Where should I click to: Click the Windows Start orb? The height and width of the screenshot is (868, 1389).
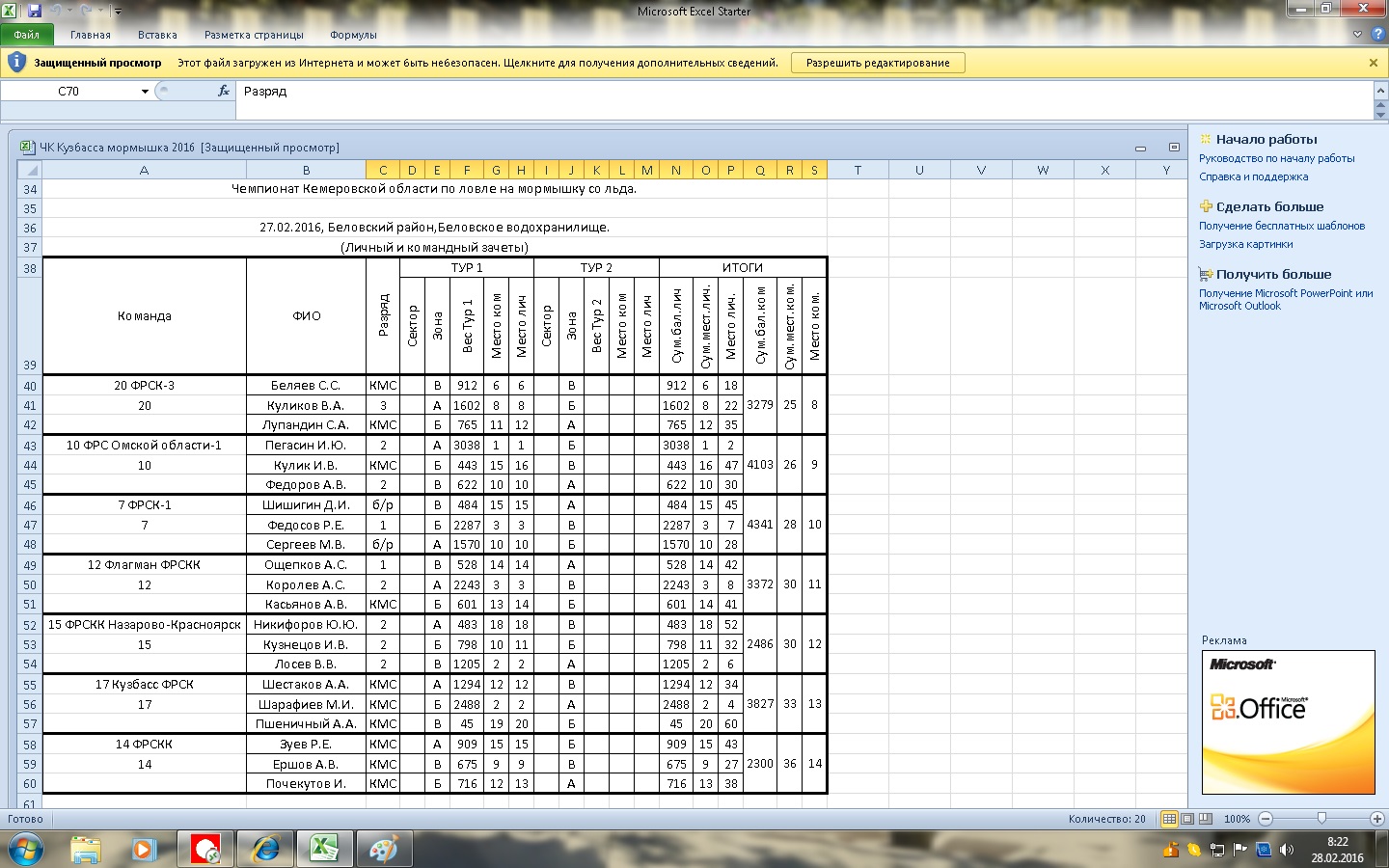coord(24,850)
